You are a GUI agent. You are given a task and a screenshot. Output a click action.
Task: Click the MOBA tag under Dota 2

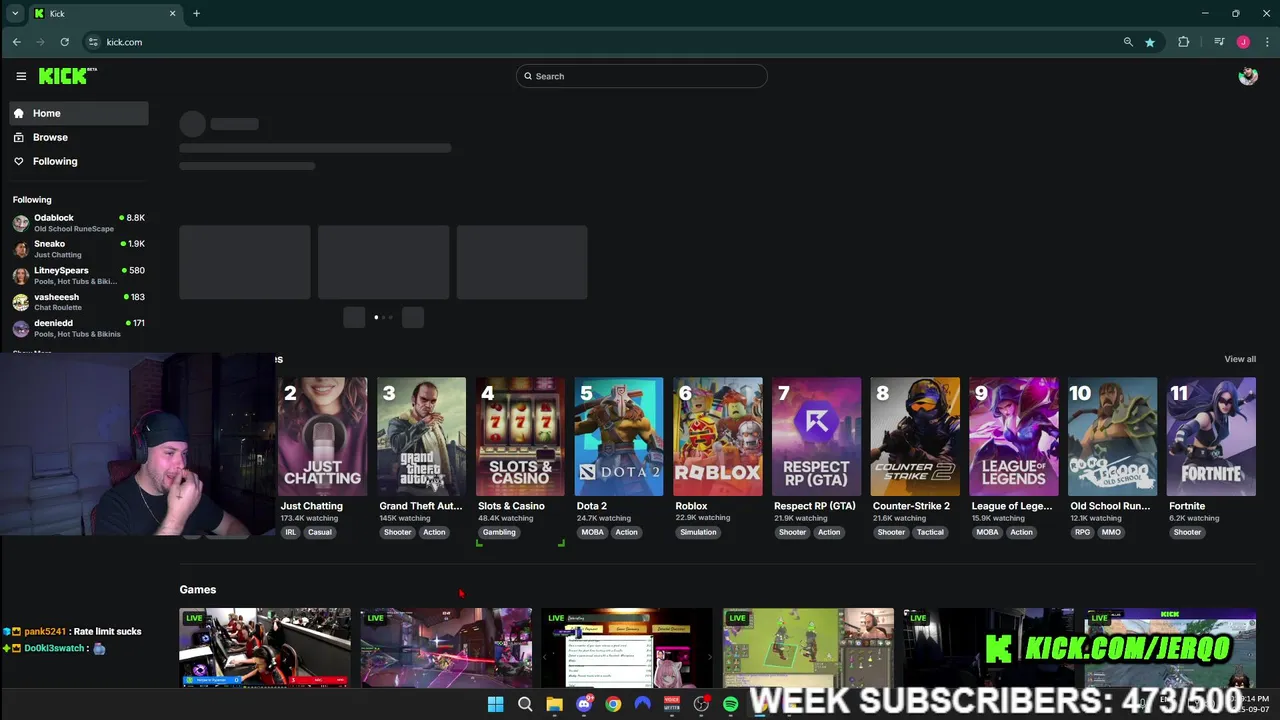[593, 532]
